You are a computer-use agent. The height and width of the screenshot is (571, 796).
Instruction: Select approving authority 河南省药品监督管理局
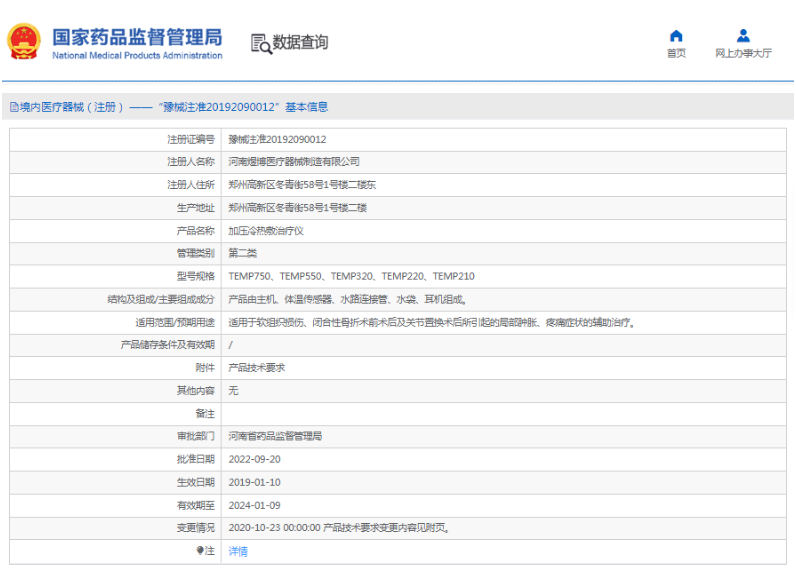(x=275, y=436)
